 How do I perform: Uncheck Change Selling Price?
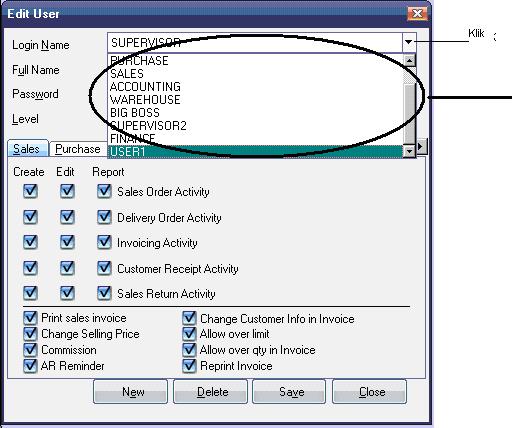(30, 334)
